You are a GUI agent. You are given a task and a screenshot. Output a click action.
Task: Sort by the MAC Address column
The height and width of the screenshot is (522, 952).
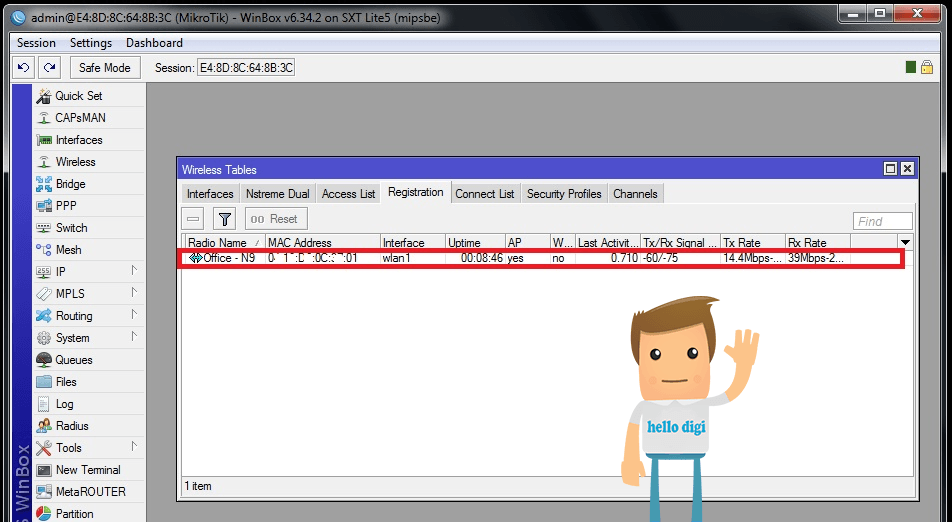(x=323, y=242)
